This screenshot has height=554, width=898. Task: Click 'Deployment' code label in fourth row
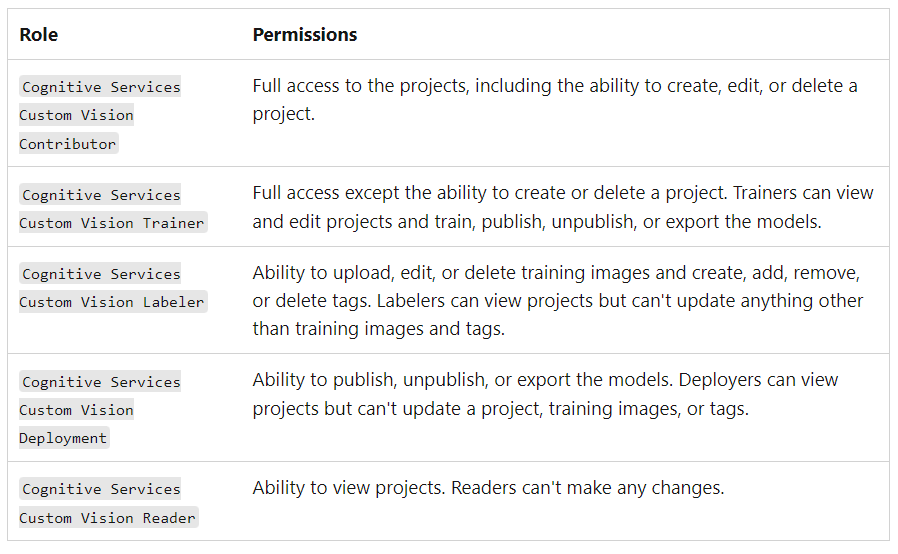[64, 438]
